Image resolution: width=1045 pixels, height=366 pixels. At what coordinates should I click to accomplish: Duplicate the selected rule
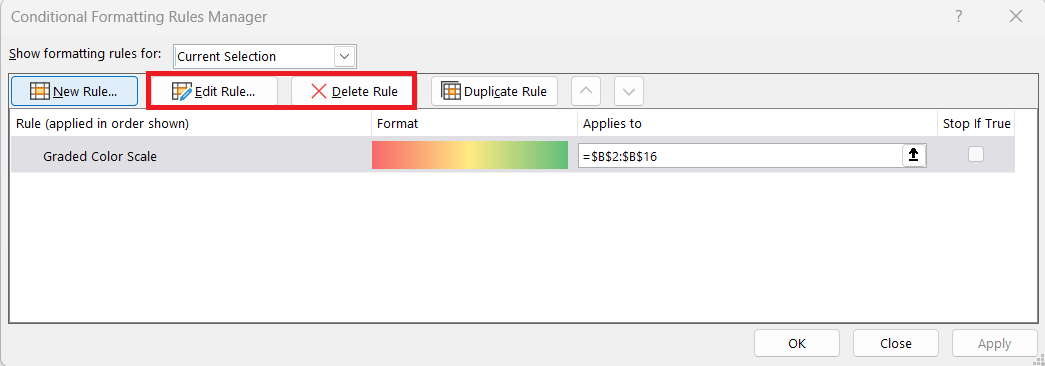point(494,91)
